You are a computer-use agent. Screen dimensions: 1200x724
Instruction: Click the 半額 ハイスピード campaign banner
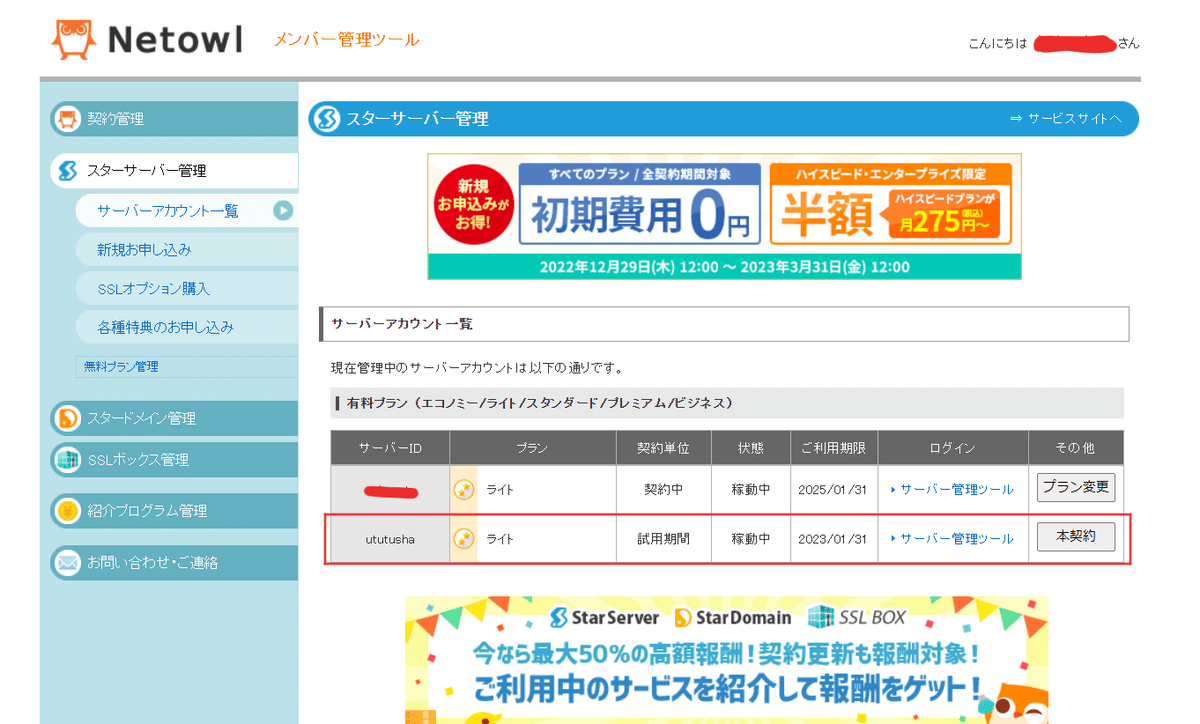[x=891, y=204]
